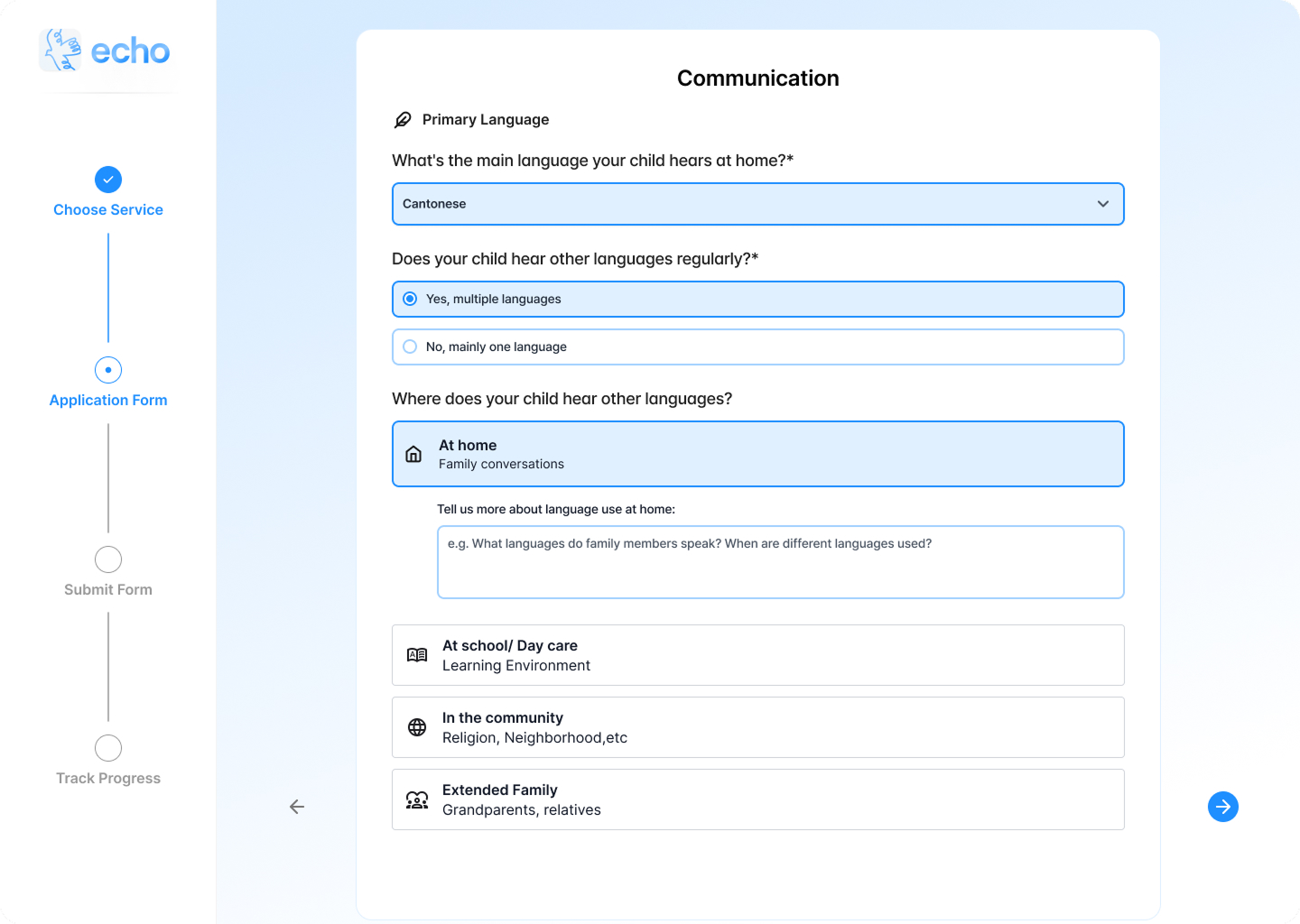The height and width of the screenshot is (924, 1300).
Task: Click the home icon on the At home card
Action: [413, 454]
